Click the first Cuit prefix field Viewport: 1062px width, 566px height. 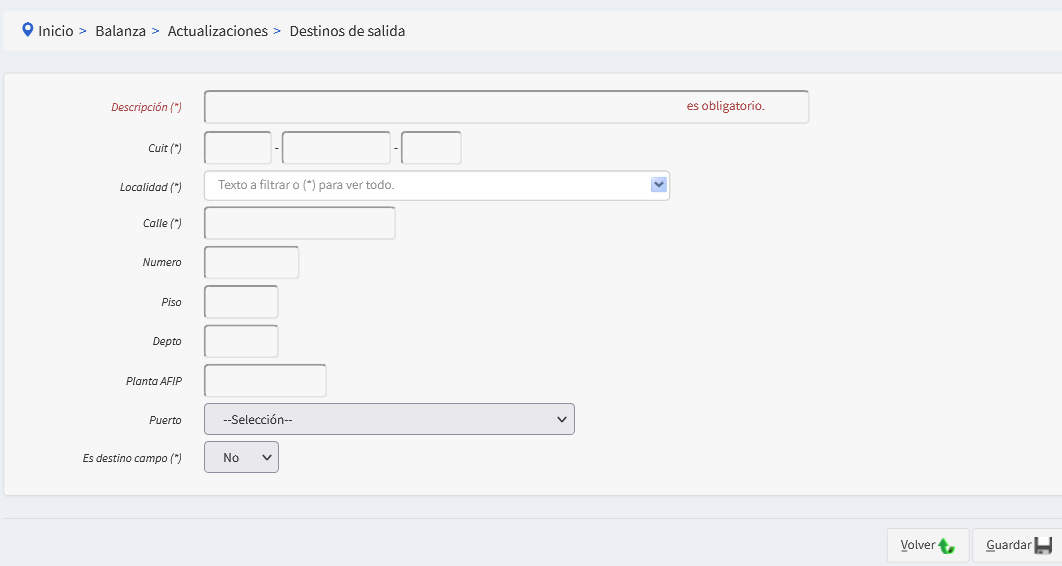click(238, 148)
